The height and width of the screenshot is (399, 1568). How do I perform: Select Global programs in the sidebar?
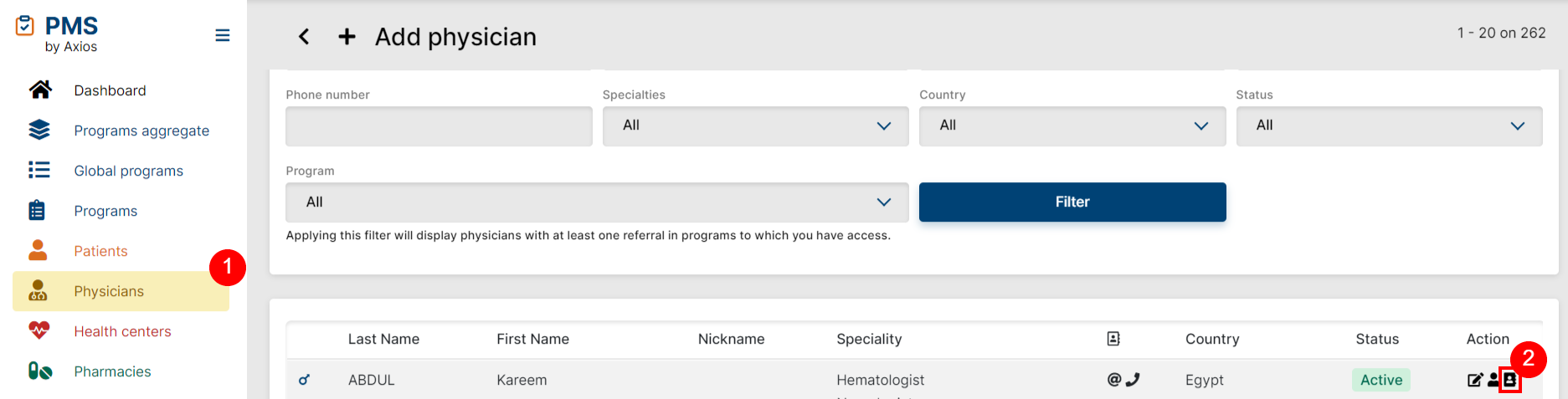[x=128, y=171]
